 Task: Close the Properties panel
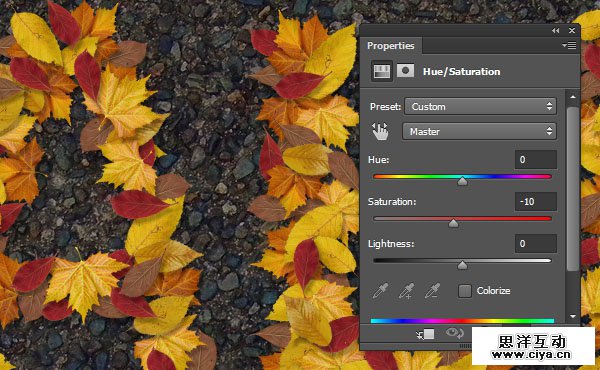[x=572, y=31]
